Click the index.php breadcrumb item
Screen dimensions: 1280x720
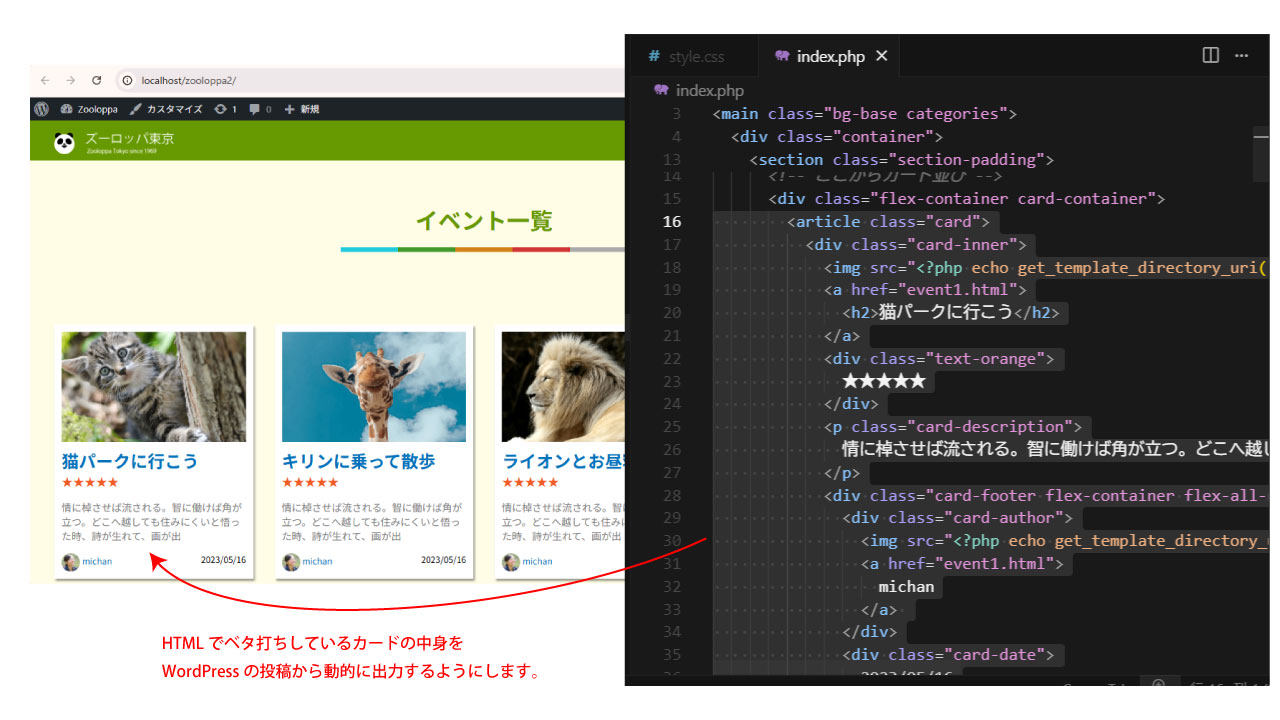(709, 90)
